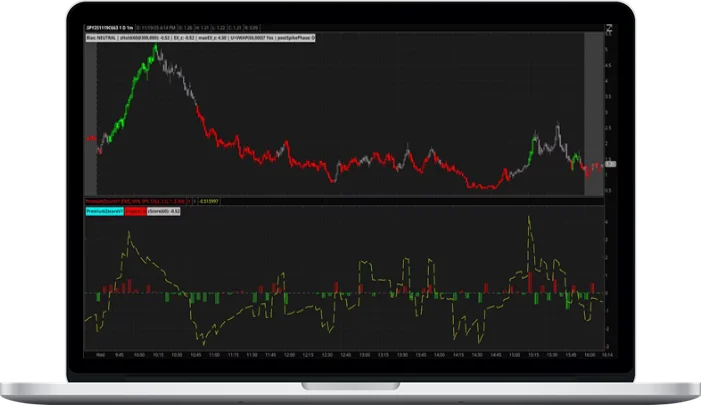Click the Bias NEUTRAL label
701x405 pixels.
pyautogui.click(x=102, y=37)
